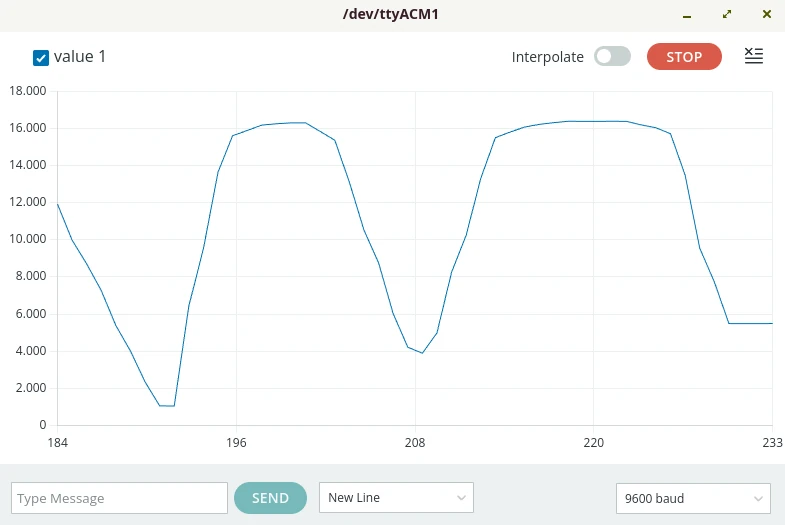Uncheck the value 1 series checkbox
785x525 pixels.
[x=41, y=57]
